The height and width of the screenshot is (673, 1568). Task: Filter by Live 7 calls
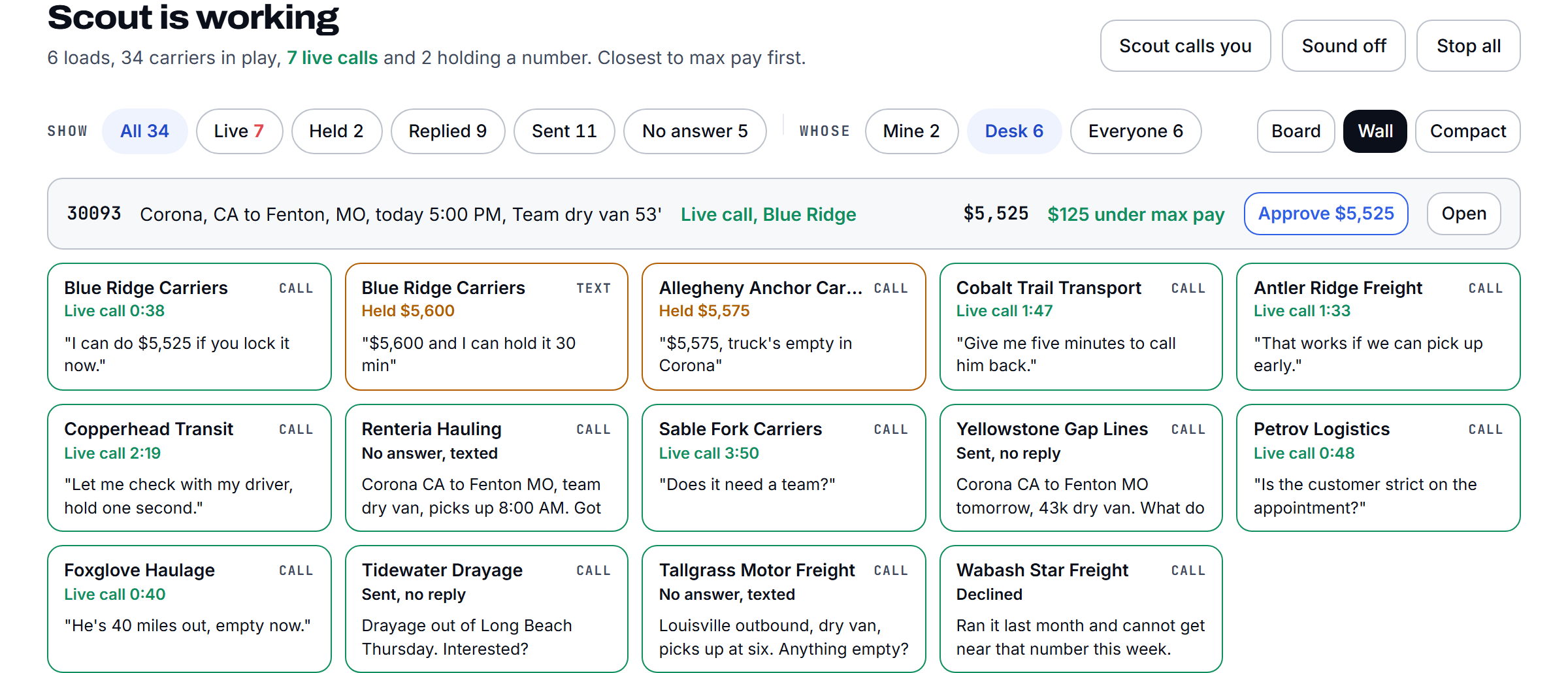click(239, 131)
